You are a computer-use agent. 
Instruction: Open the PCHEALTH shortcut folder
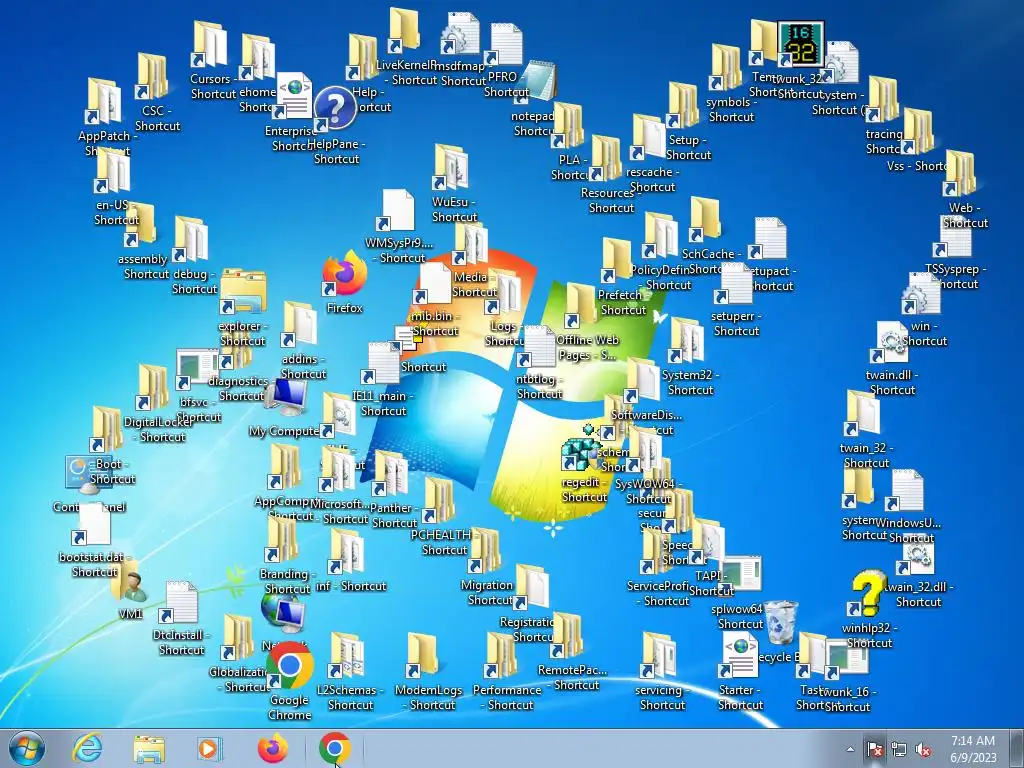(x=439, y=501)
